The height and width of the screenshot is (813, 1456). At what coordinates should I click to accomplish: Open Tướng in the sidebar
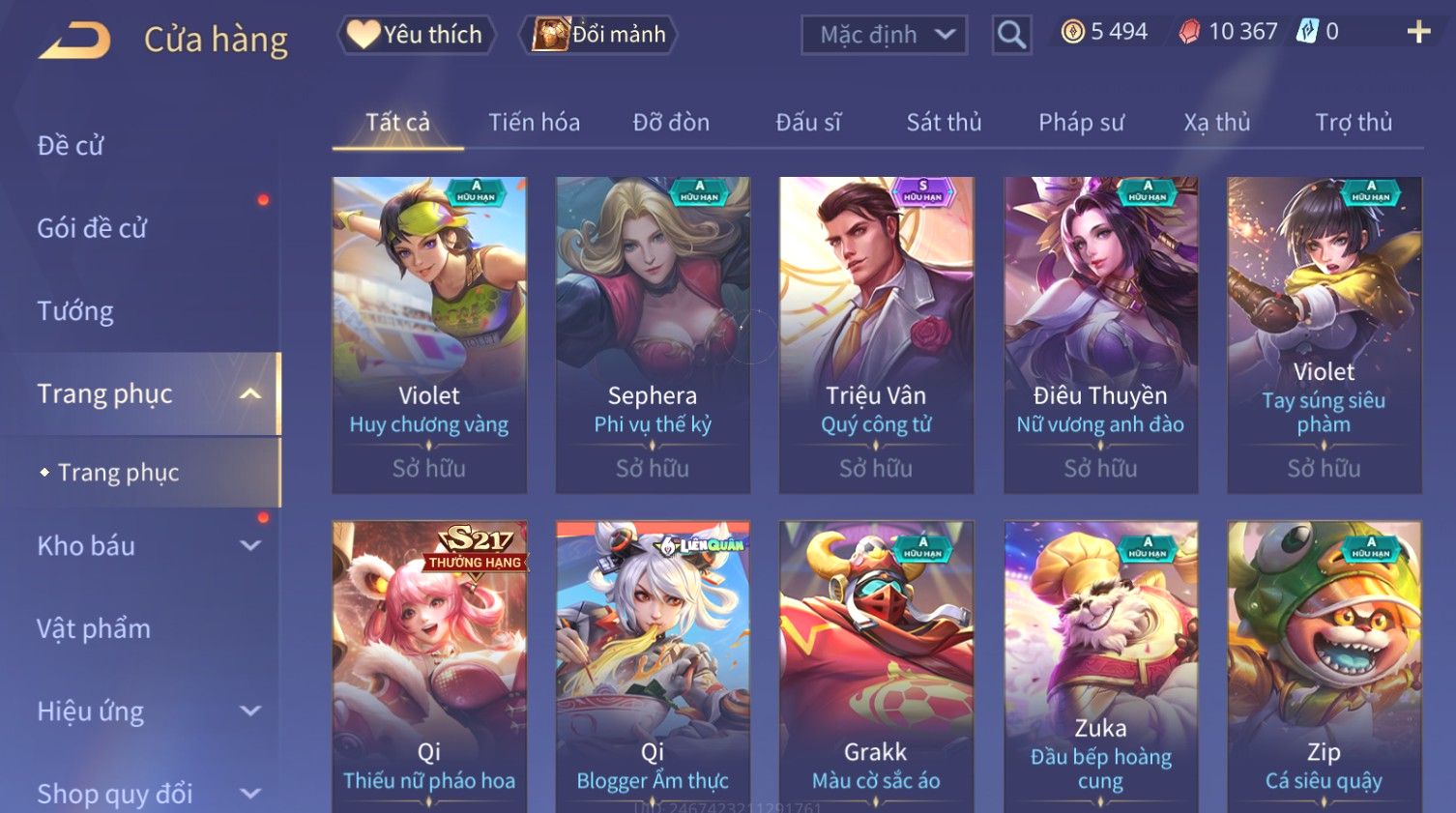click(x=75, y=310)
